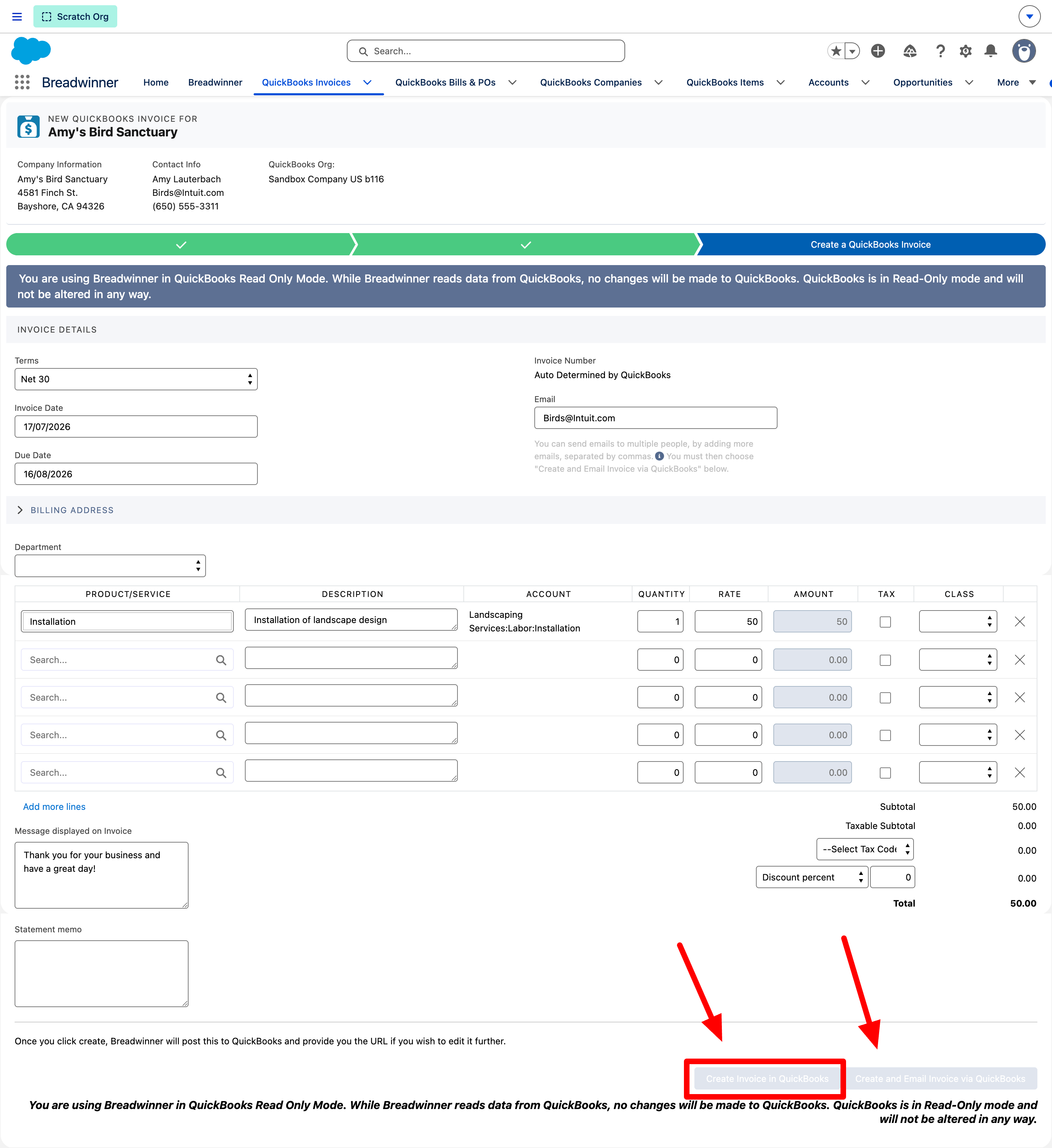Remove the fifth line item with X
This screenshot has height=1148, width=1052.
pos(1020,773)
